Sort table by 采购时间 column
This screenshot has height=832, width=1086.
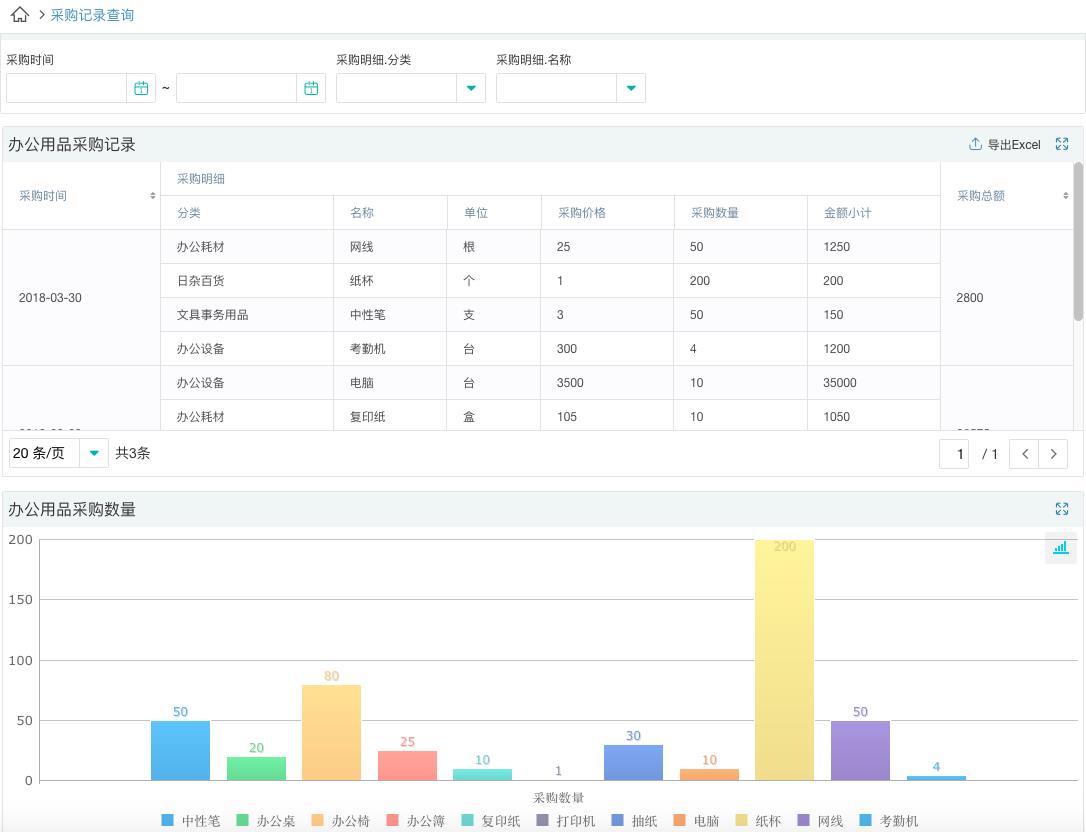pyautogui.click(x=153, y=196)
